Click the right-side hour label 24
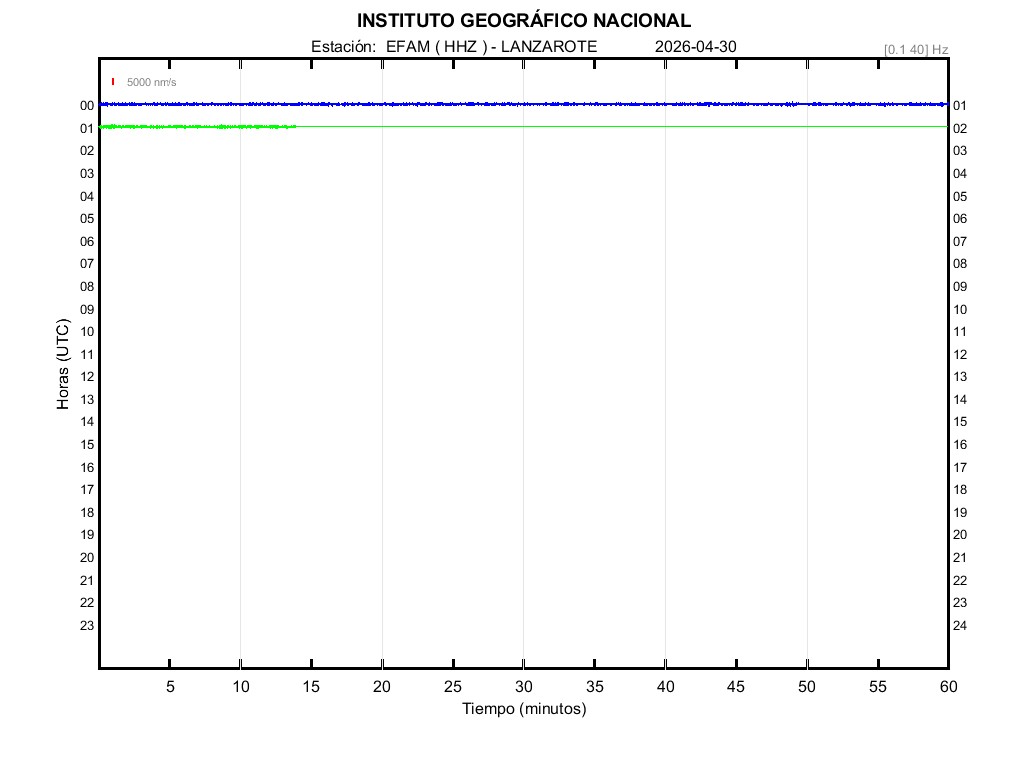This screenshot has width=1024, height=768. pos(960,626)
